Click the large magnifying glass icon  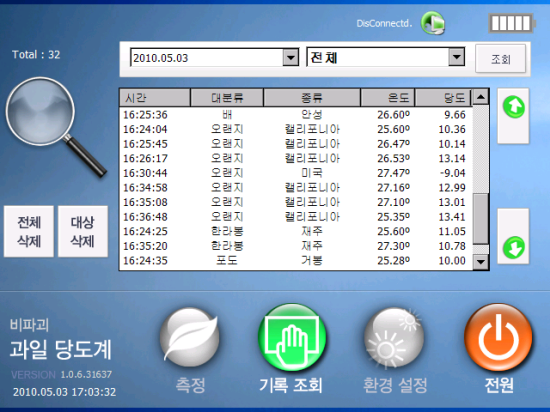[56, 127]
